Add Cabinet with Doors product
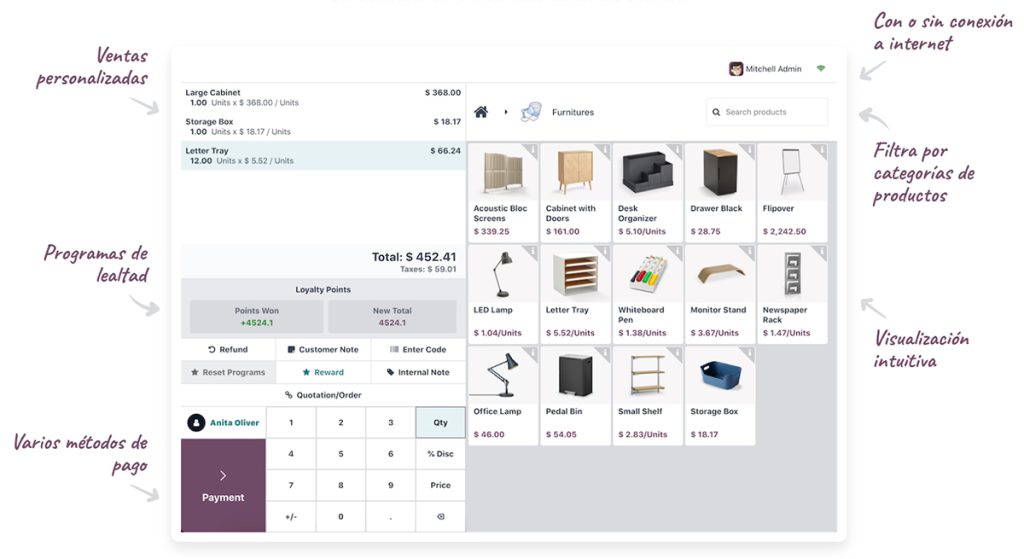This screenshot has width=1024, height=559. [x=575, y=193]
